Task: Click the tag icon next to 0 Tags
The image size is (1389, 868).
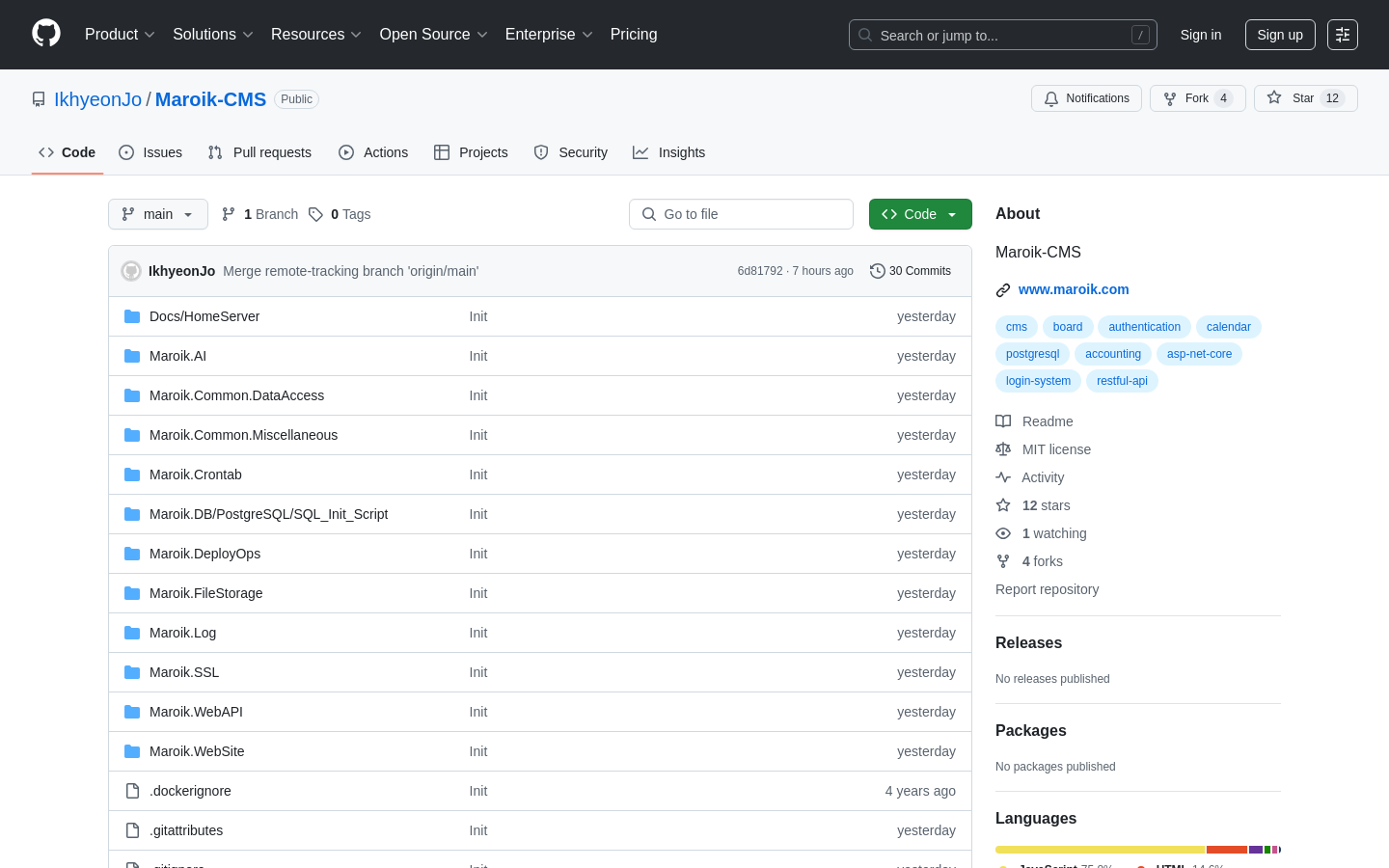Action: point(315,214)
